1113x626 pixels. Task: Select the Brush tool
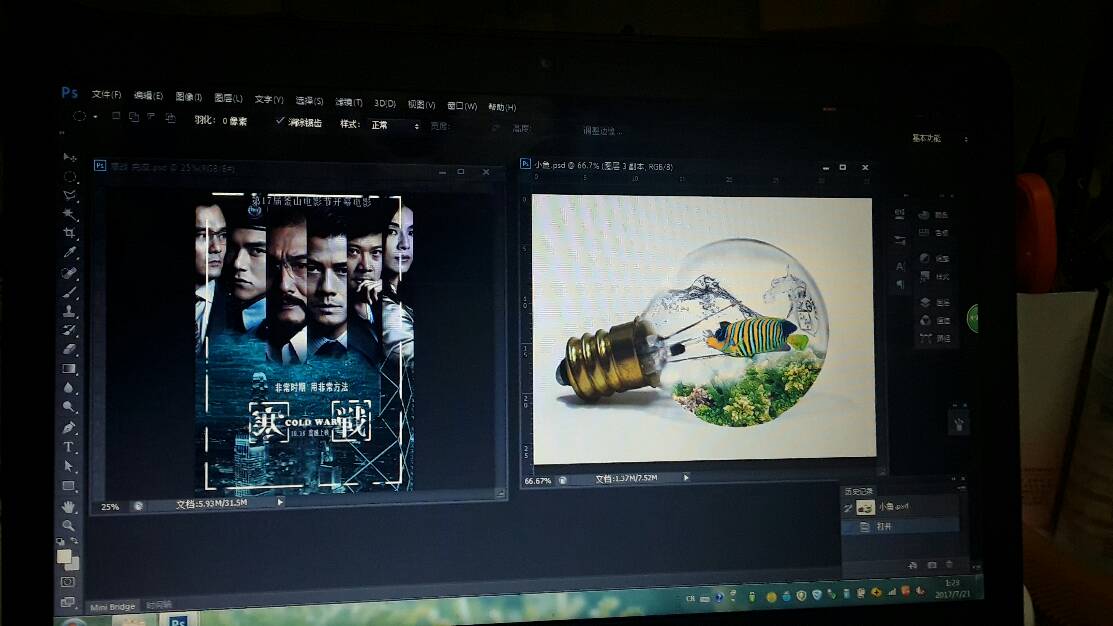point(70,291)
